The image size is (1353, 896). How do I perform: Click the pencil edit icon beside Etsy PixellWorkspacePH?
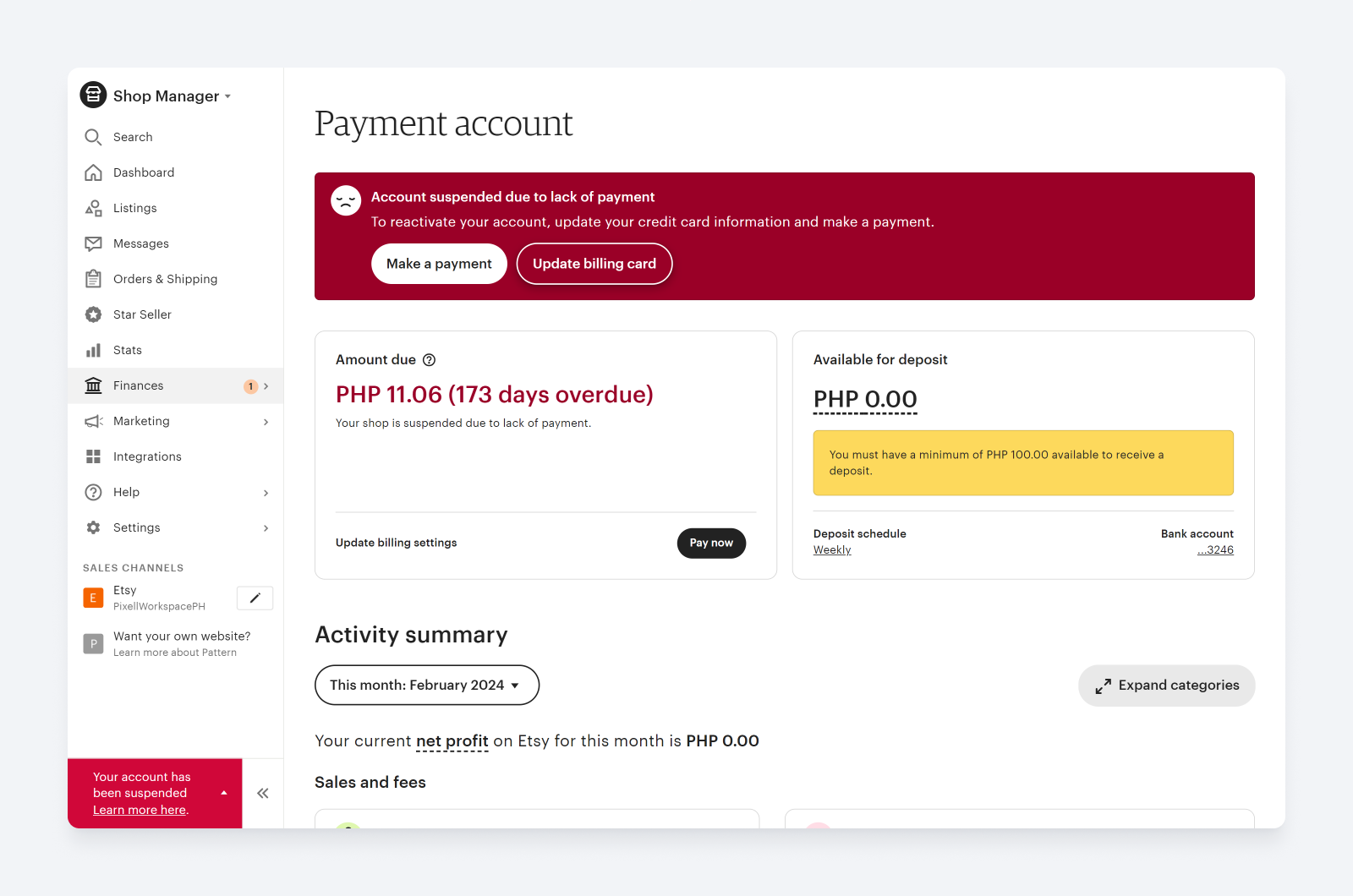[x=255, y=598]
